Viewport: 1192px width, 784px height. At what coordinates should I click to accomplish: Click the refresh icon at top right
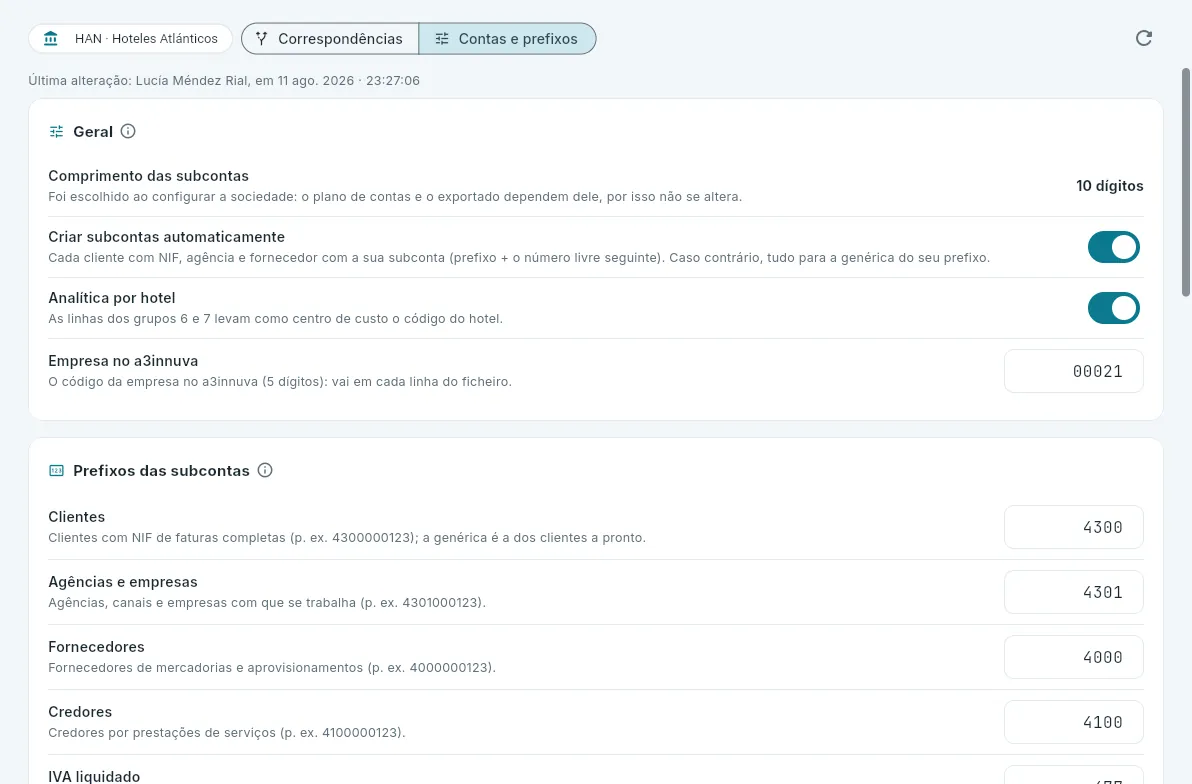pyautogui.click(x=1143, y=38)
